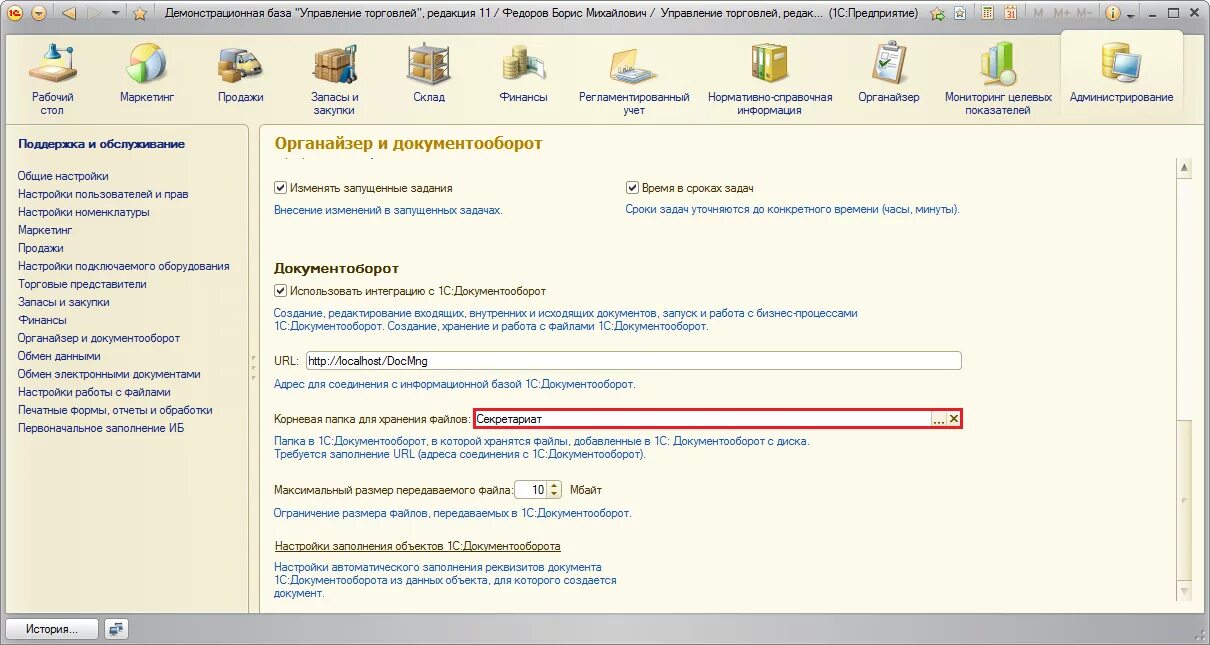Click vertical scrollbar down arrow
Screen dimensions: 1210x645
(1185, 591)
